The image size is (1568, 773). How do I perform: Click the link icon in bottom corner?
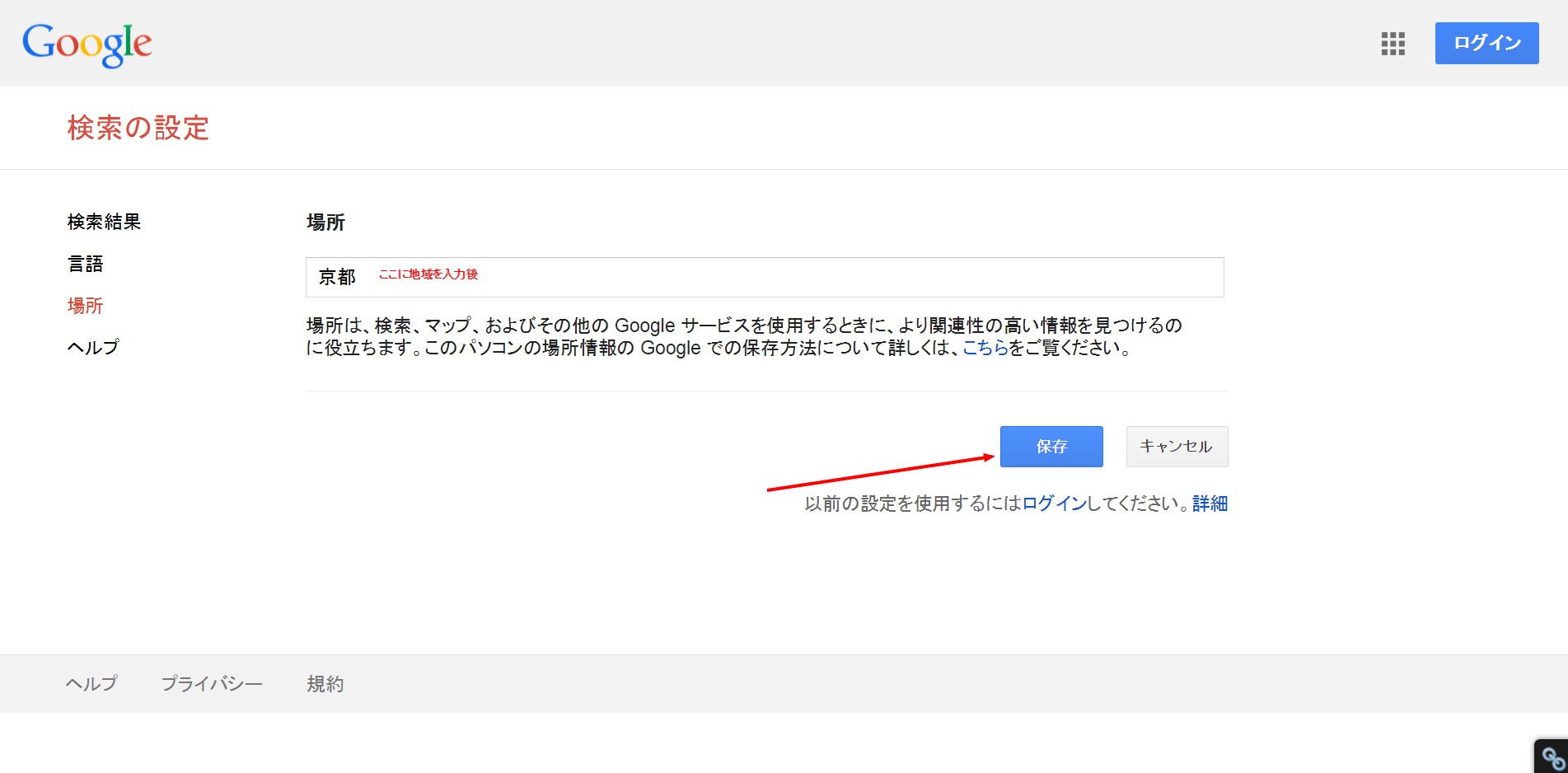pyautogui.click(x=1552, y=757)
